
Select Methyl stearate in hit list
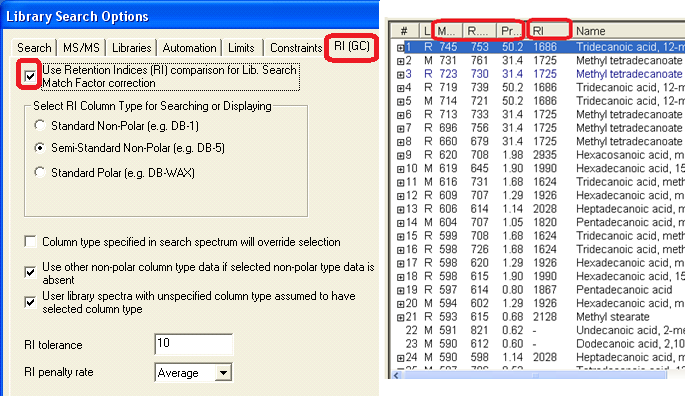tap(613, 317)
